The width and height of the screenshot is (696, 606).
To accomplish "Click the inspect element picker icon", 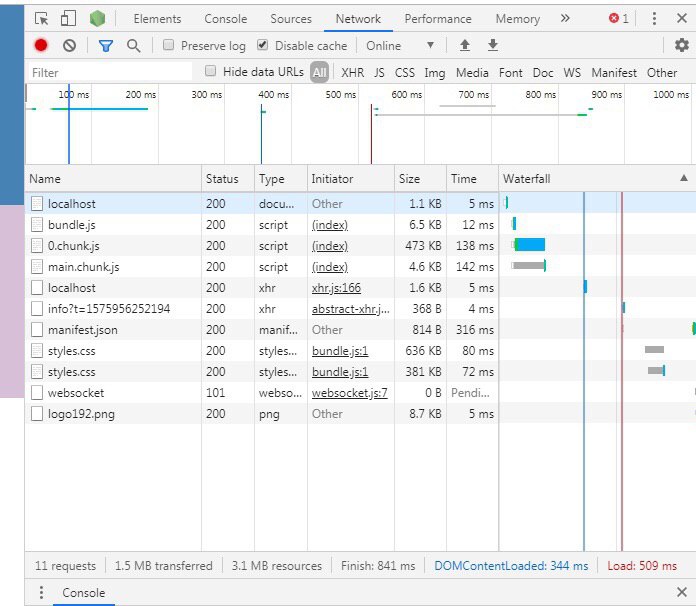I will click(x=41, y=19).
